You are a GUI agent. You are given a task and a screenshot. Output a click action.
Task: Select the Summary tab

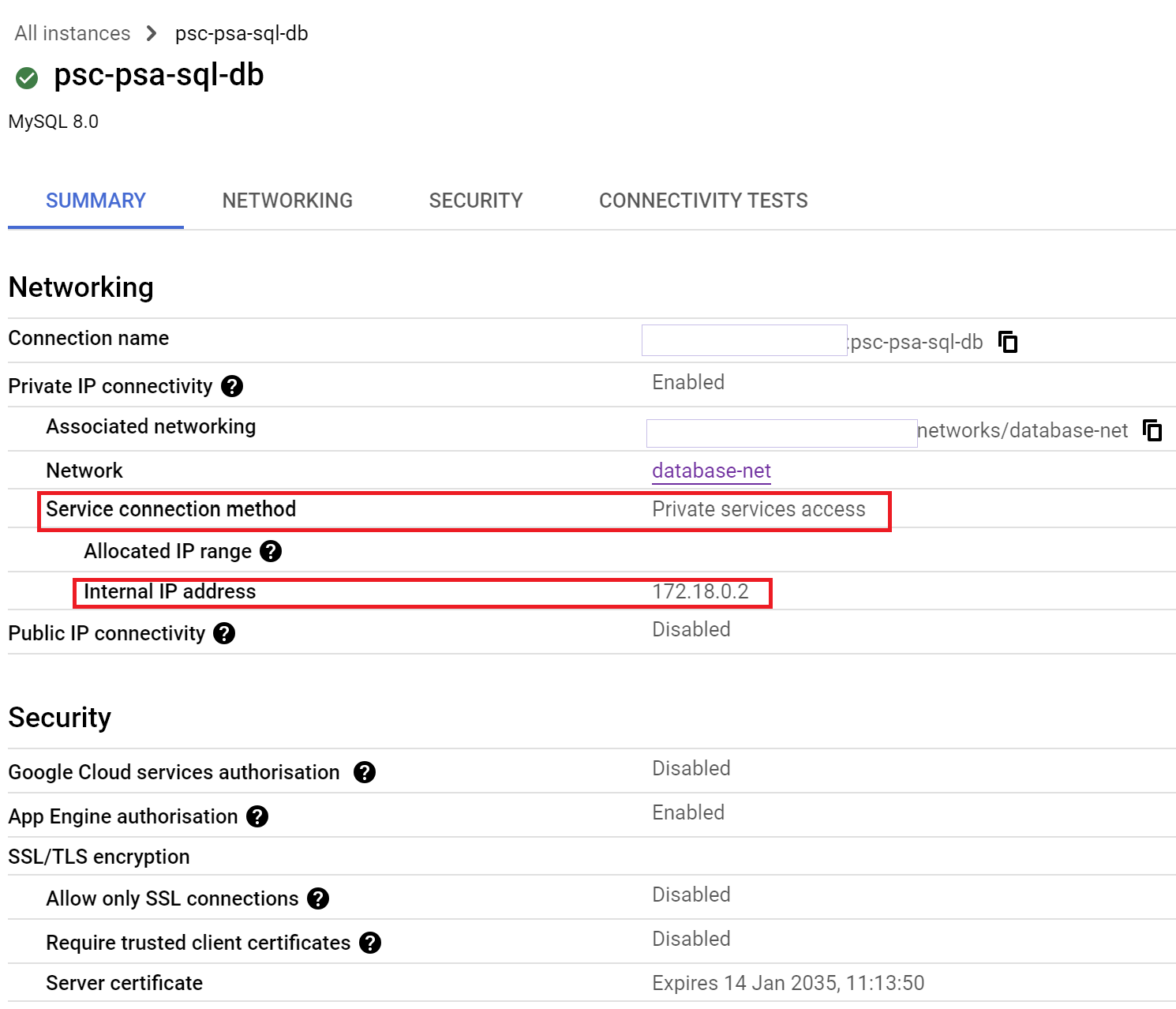pos(95,201)
